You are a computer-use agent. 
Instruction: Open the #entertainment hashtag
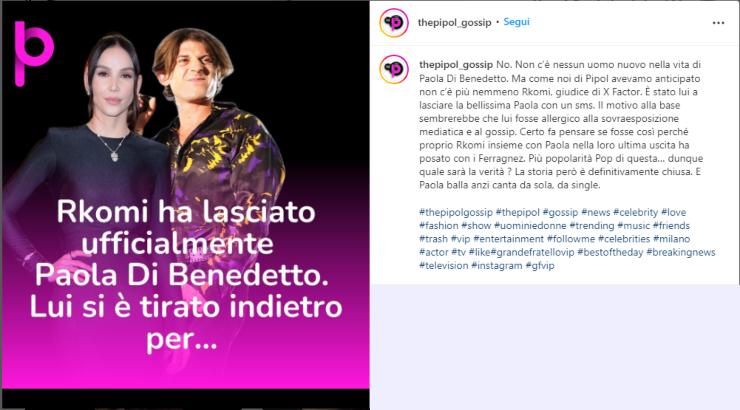(509, 239)
